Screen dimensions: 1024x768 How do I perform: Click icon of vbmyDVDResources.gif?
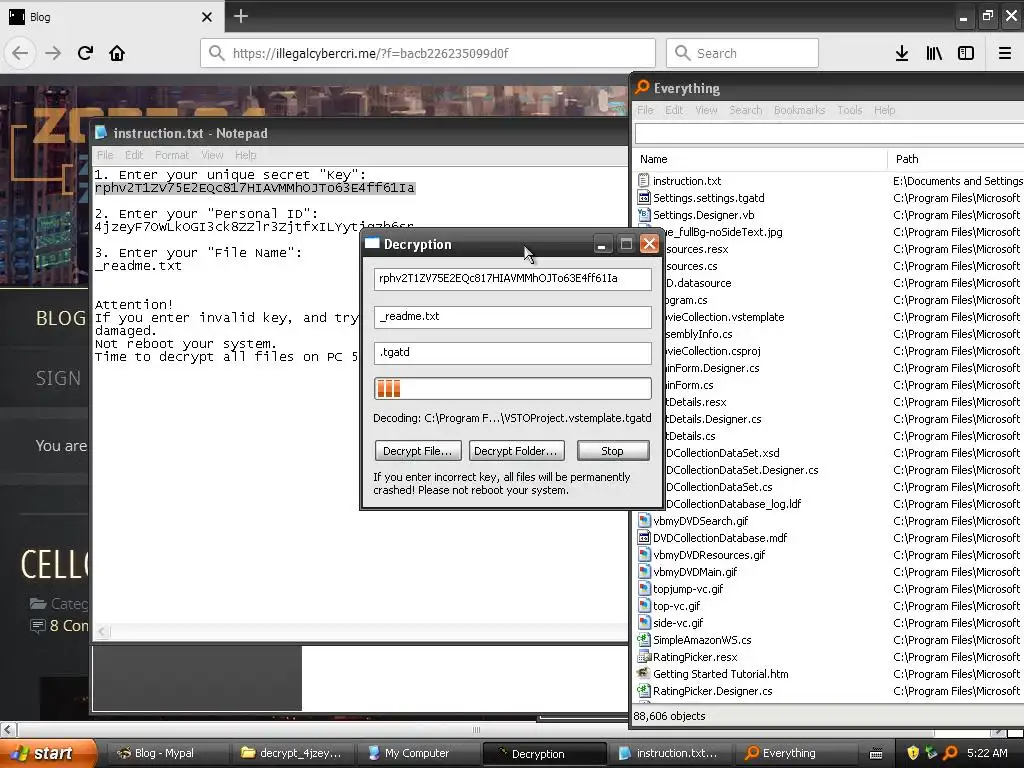click(x=644, y=554)
